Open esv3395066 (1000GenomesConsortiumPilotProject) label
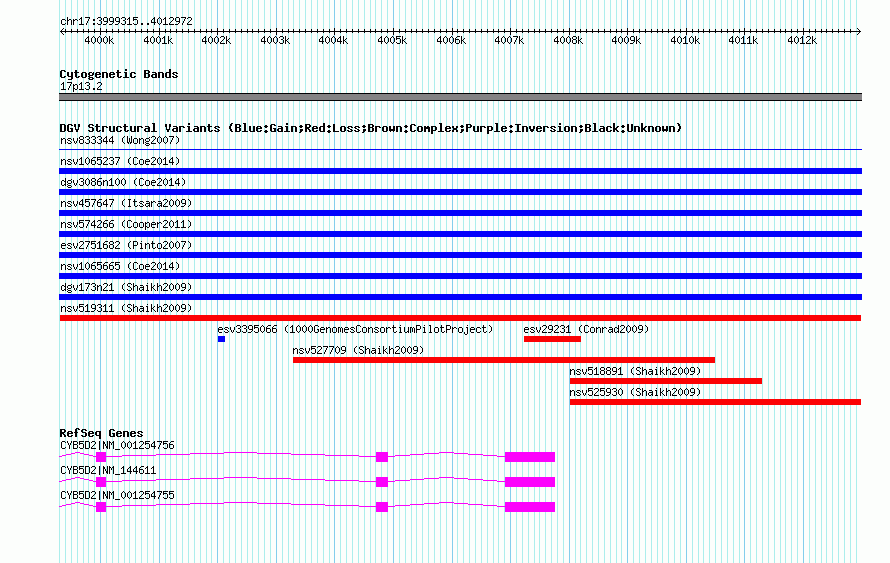Viewport: 890px width, 563px height. click(355, 329)
